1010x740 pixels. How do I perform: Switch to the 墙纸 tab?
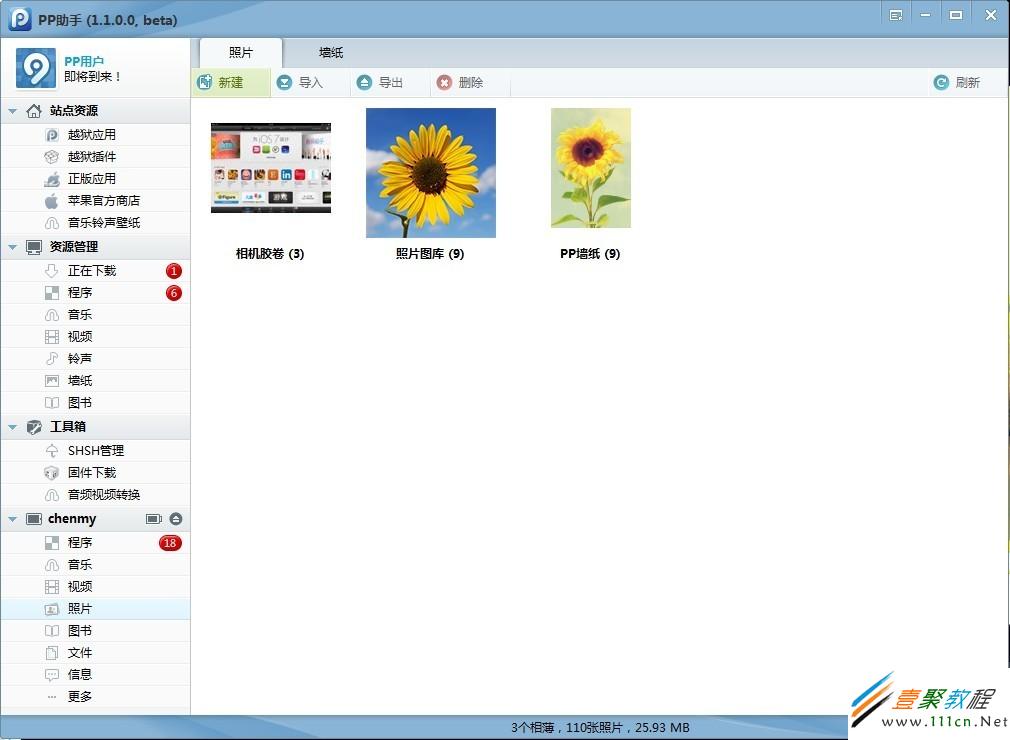tap(331, 53)
